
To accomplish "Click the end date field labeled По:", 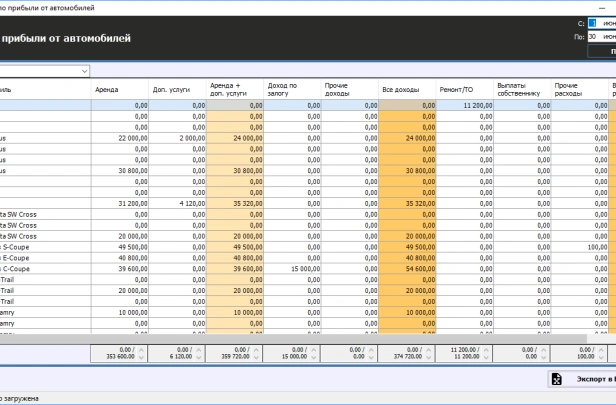I will (x=601, y=36).
